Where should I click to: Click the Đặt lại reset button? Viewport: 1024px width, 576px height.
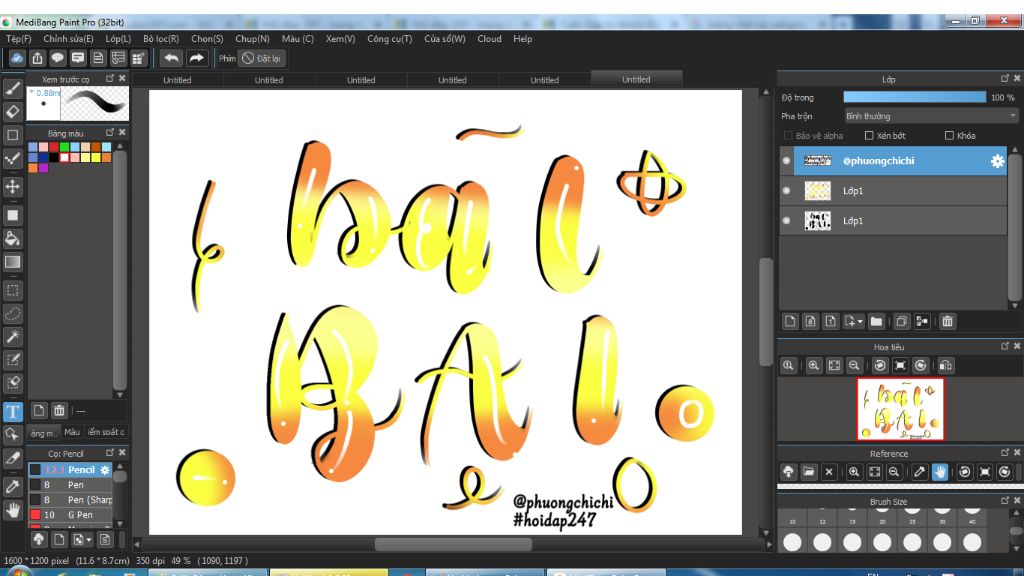click(x=261, y=58)
